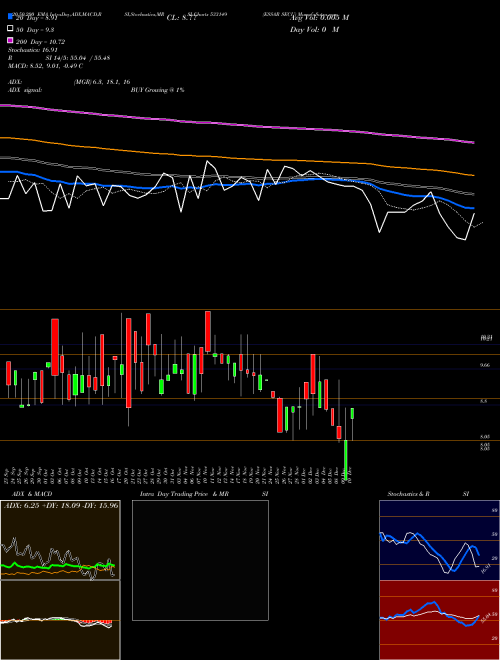The height and width of the screenshot is (660, 500).
Task: Open the ADX indicator mini chart
Action: pyautogui.click(x=60, y=540)
